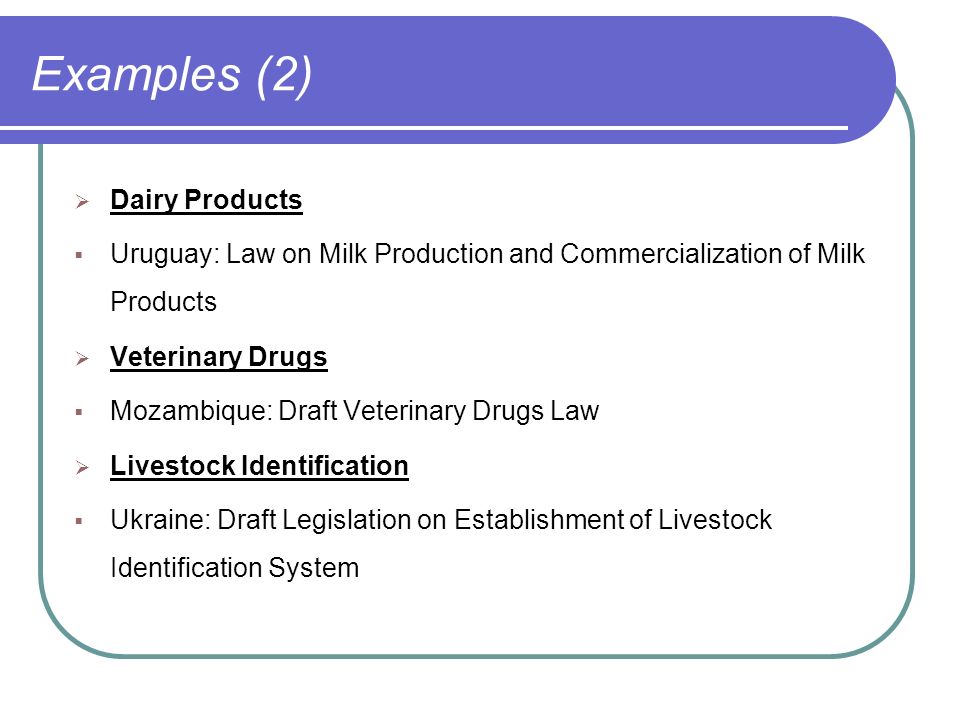The width and height of the screenshot is (960, 720).
Task: Click the square bullet beside Ukraine
Action: click(79, 521)
